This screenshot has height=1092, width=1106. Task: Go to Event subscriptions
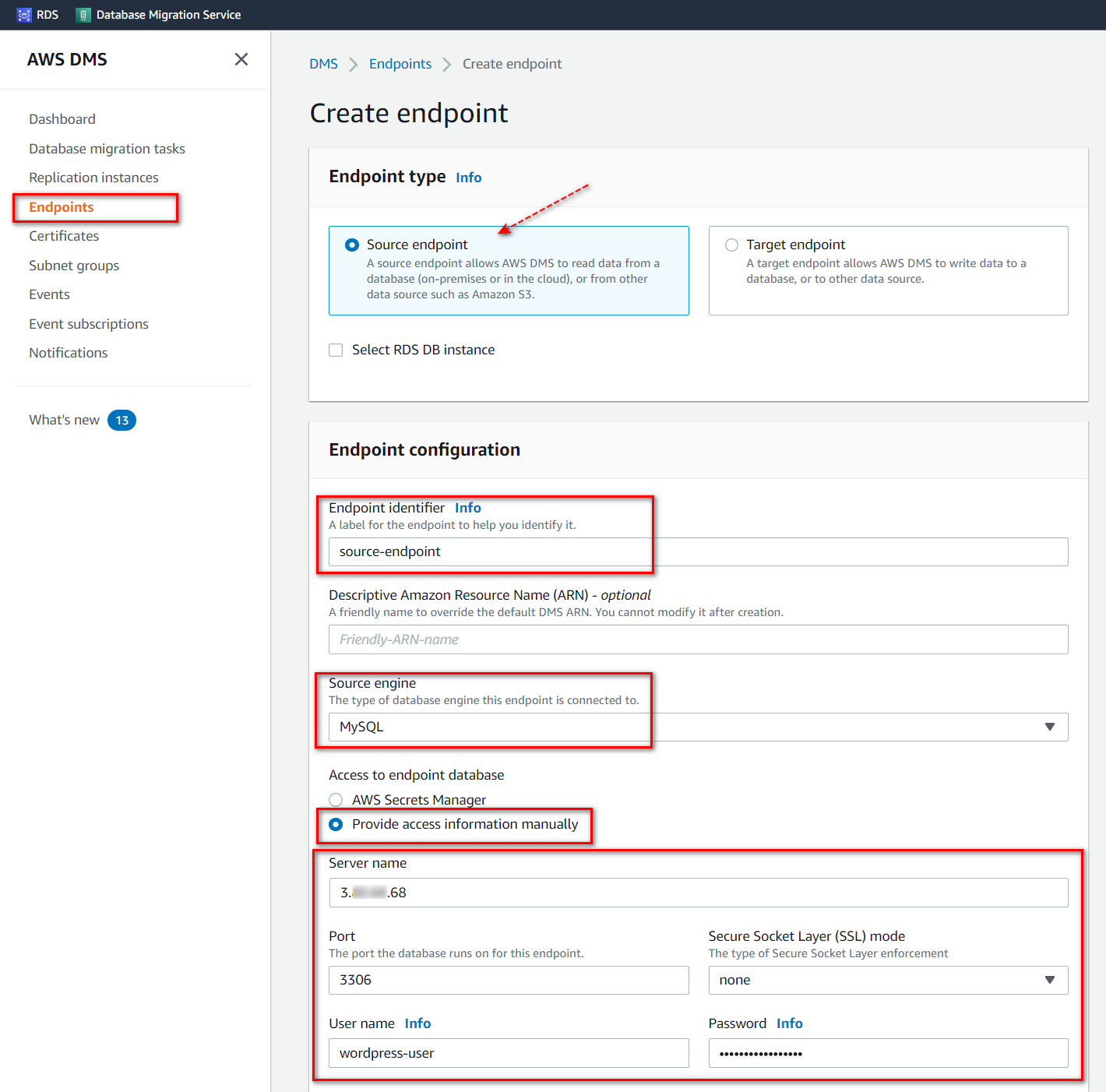(x=89, y=324)
